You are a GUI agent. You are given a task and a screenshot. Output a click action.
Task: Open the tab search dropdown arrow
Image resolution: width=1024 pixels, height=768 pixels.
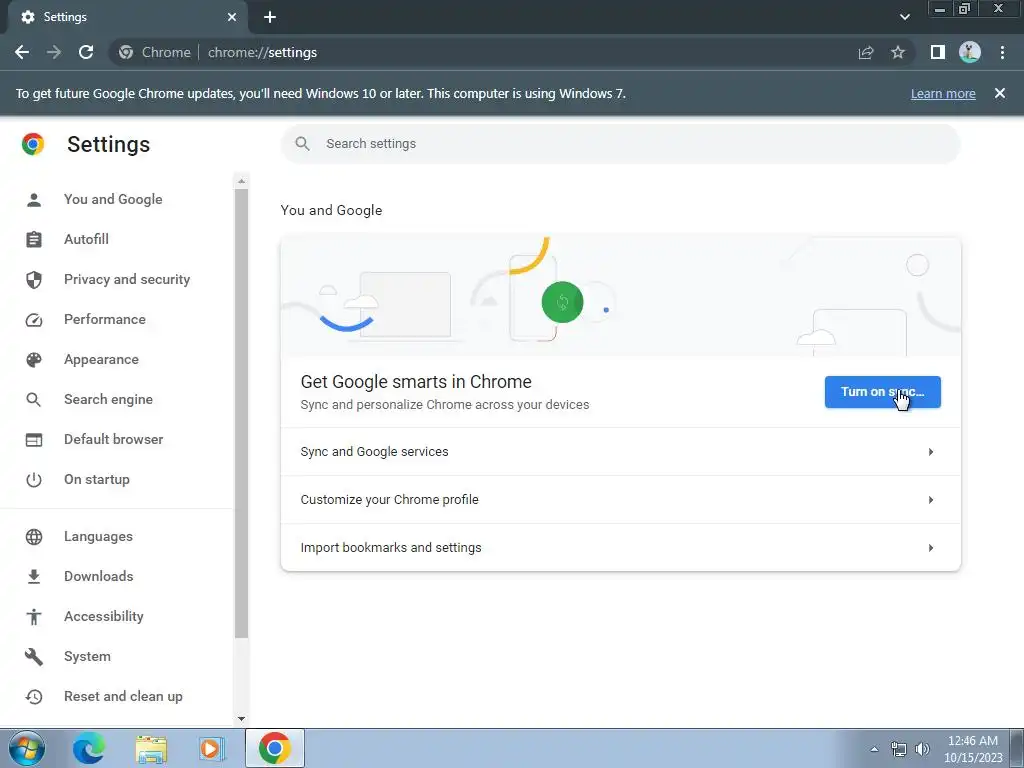click(904, 17)
